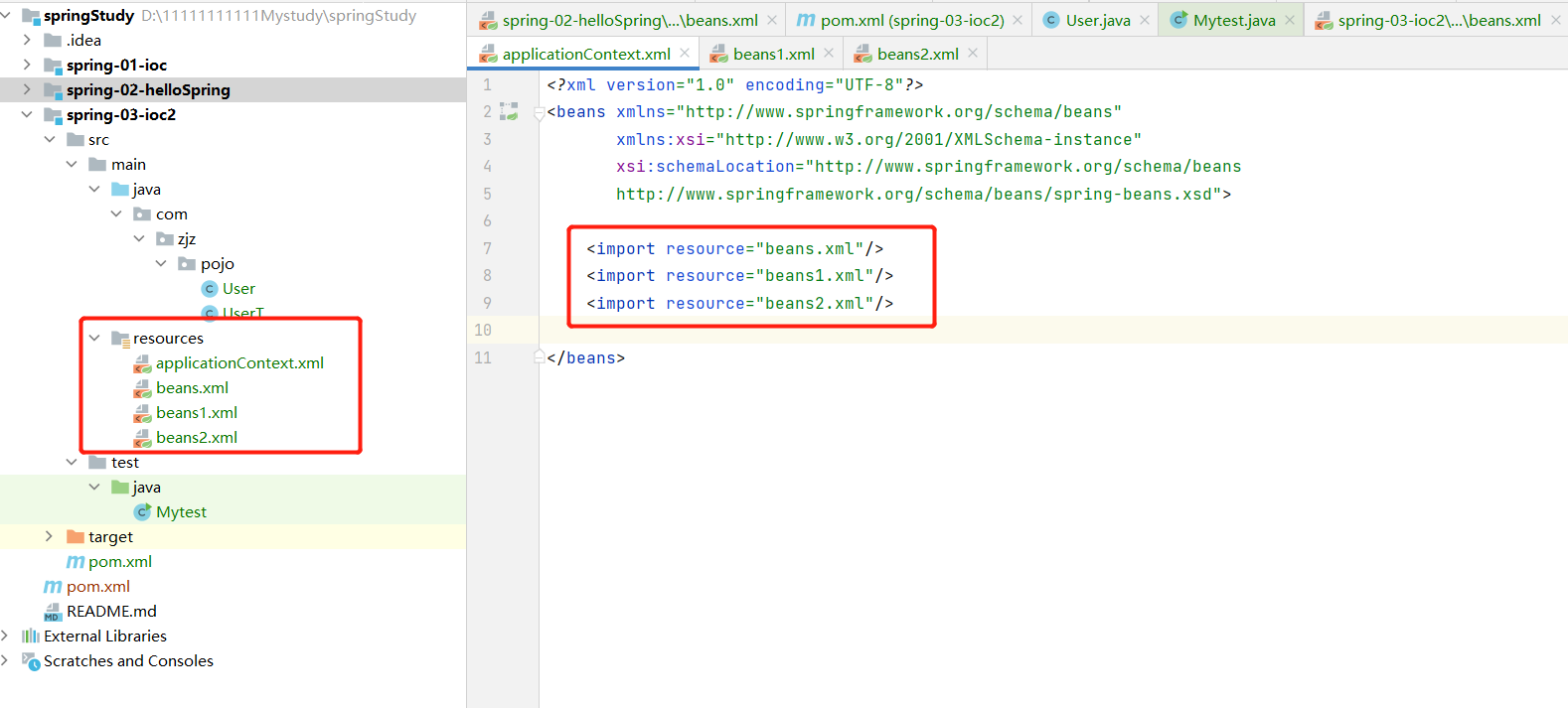Click the External Libraries icon
1568x708 pixels.
coord(31,637)
